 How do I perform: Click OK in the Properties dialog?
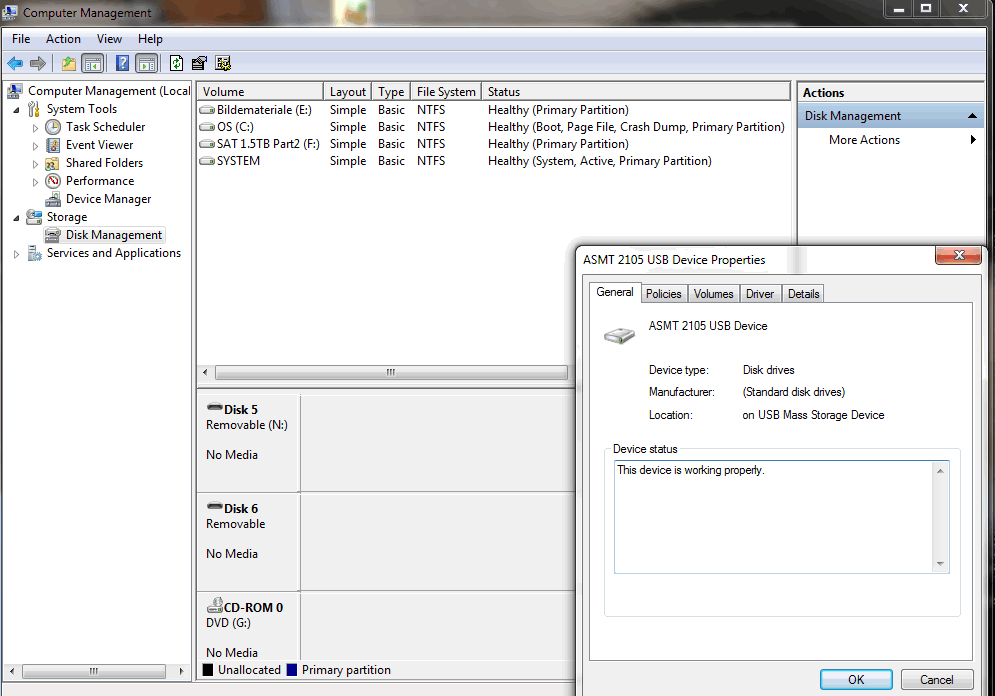(856, 680)
